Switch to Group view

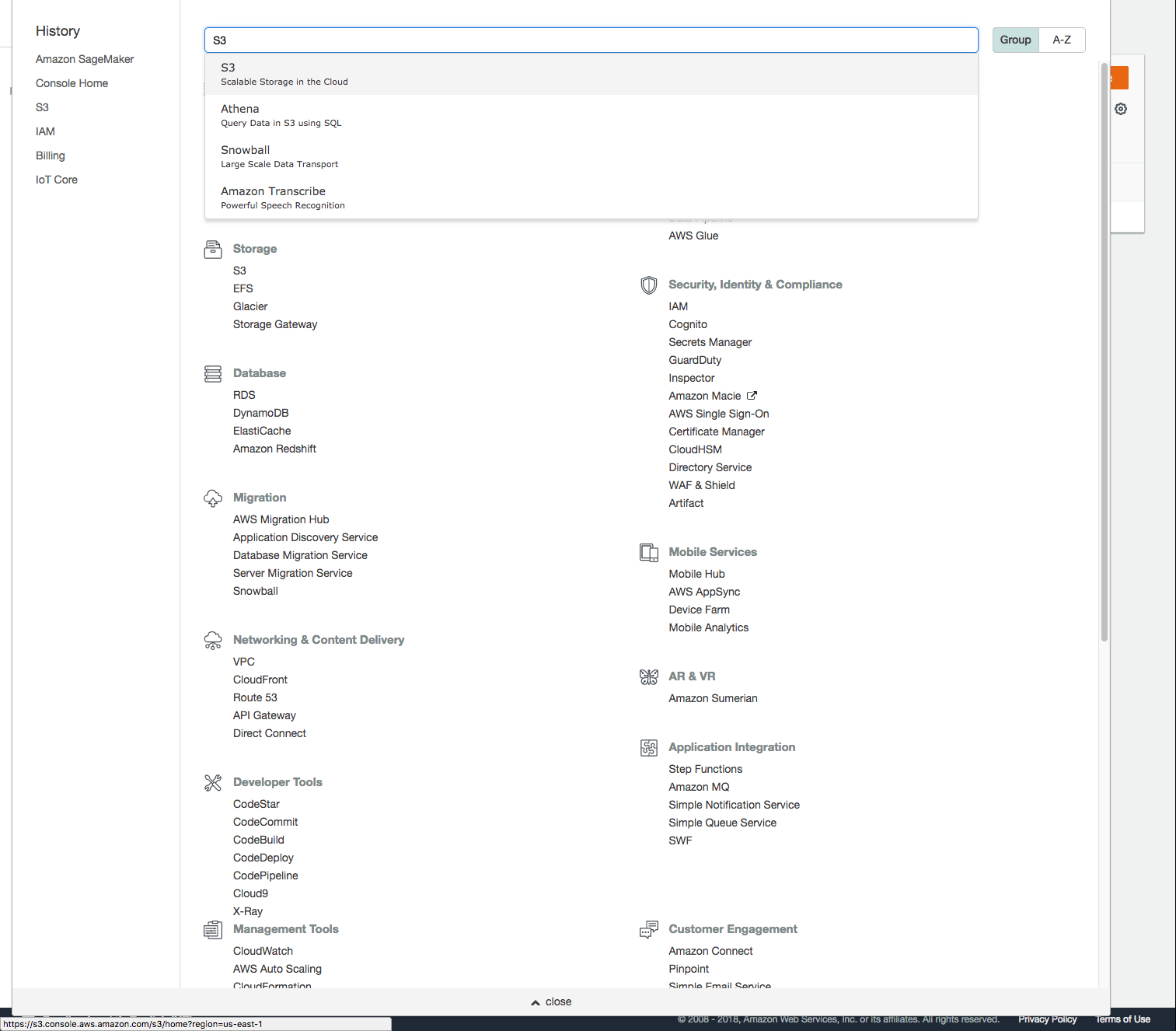click(x=1016, y=40)
